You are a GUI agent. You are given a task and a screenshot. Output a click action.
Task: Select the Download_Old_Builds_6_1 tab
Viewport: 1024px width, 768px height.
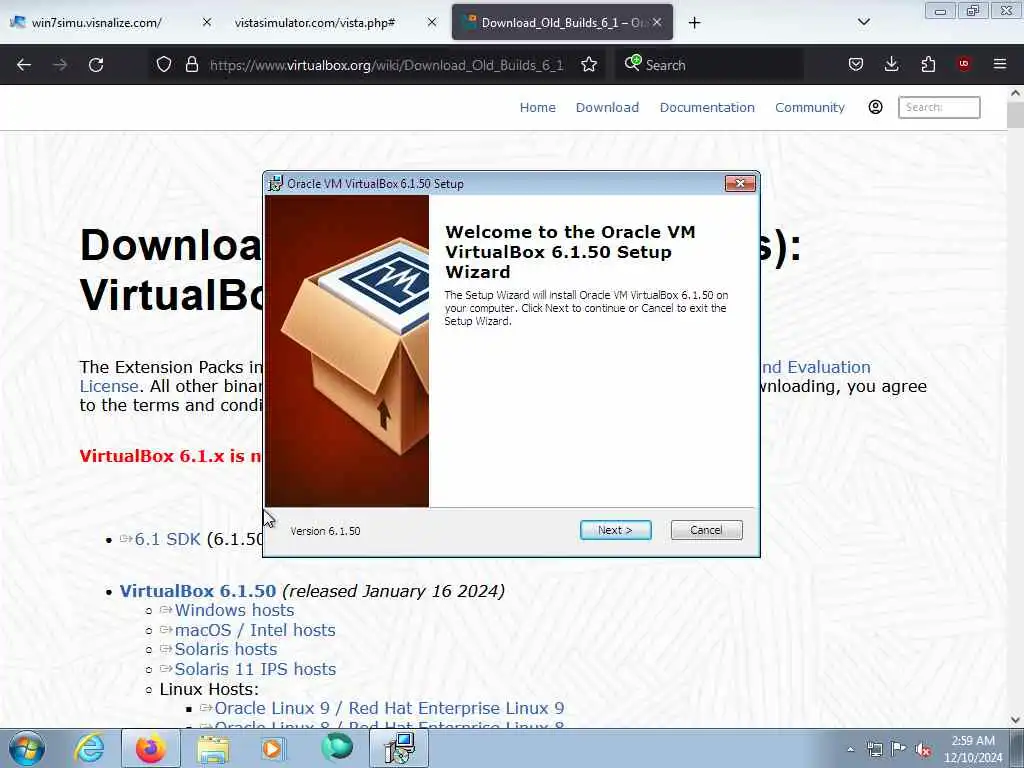click(x=562, y=23)
